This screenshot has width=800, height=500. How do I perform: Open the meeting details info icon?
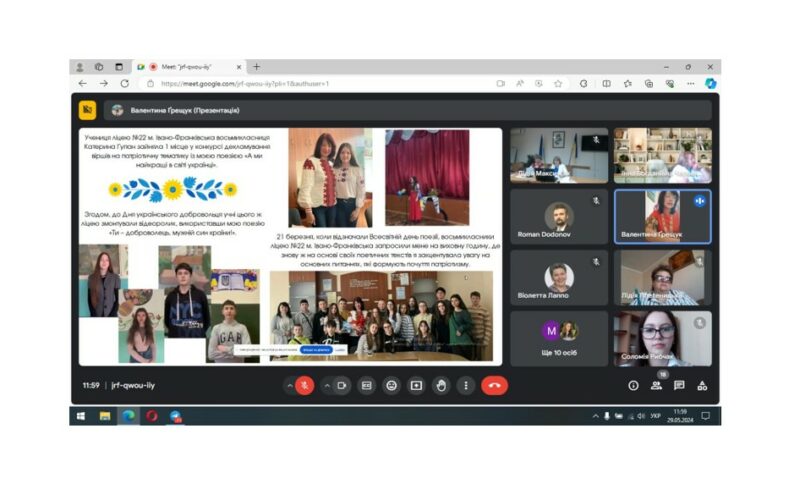(x=633, y=385)
